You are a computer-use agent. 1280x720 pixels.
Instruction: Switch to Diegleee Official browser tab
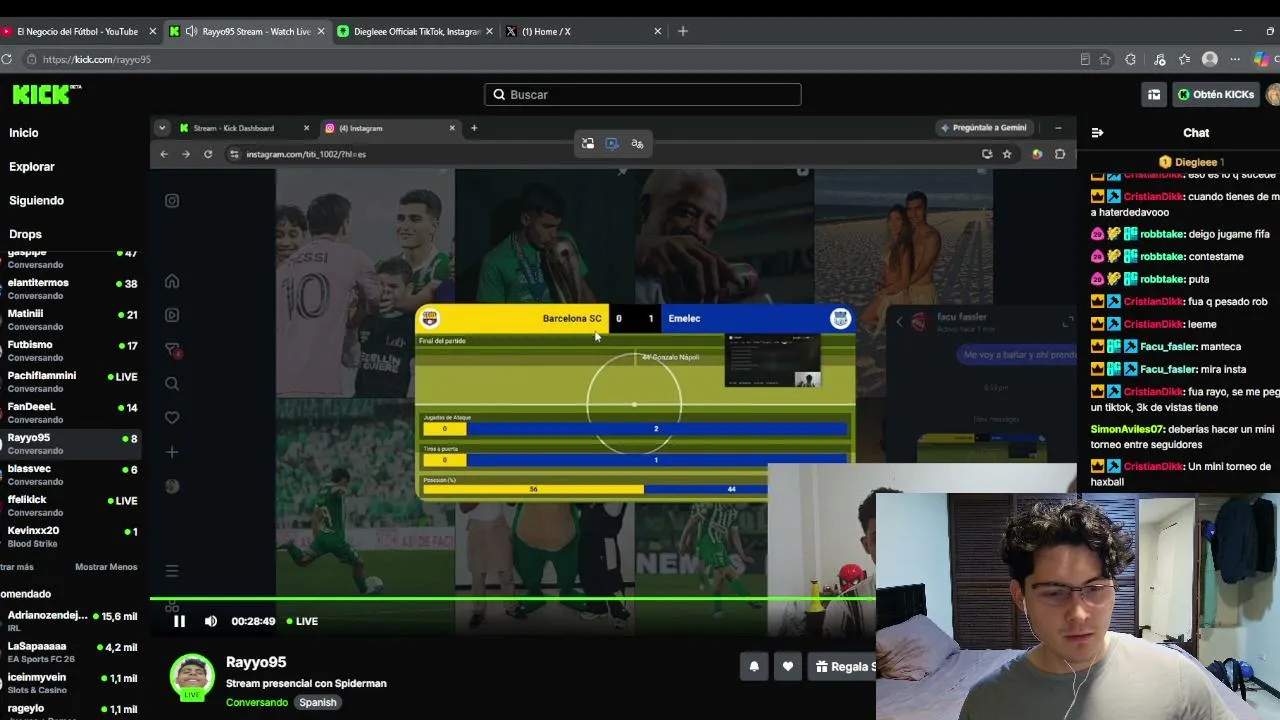pos(415,31)
